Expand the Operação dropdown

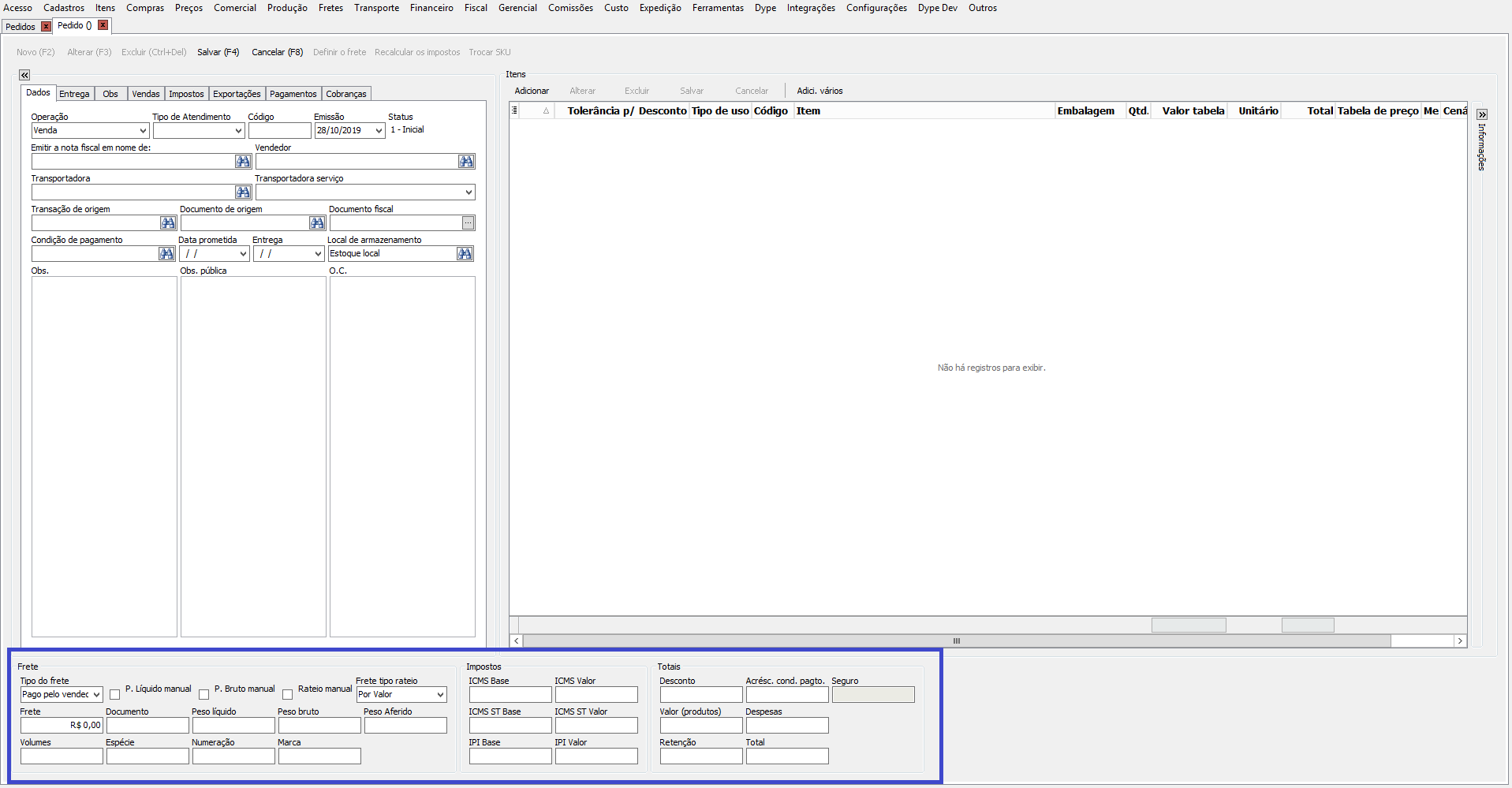pos(143,131)
